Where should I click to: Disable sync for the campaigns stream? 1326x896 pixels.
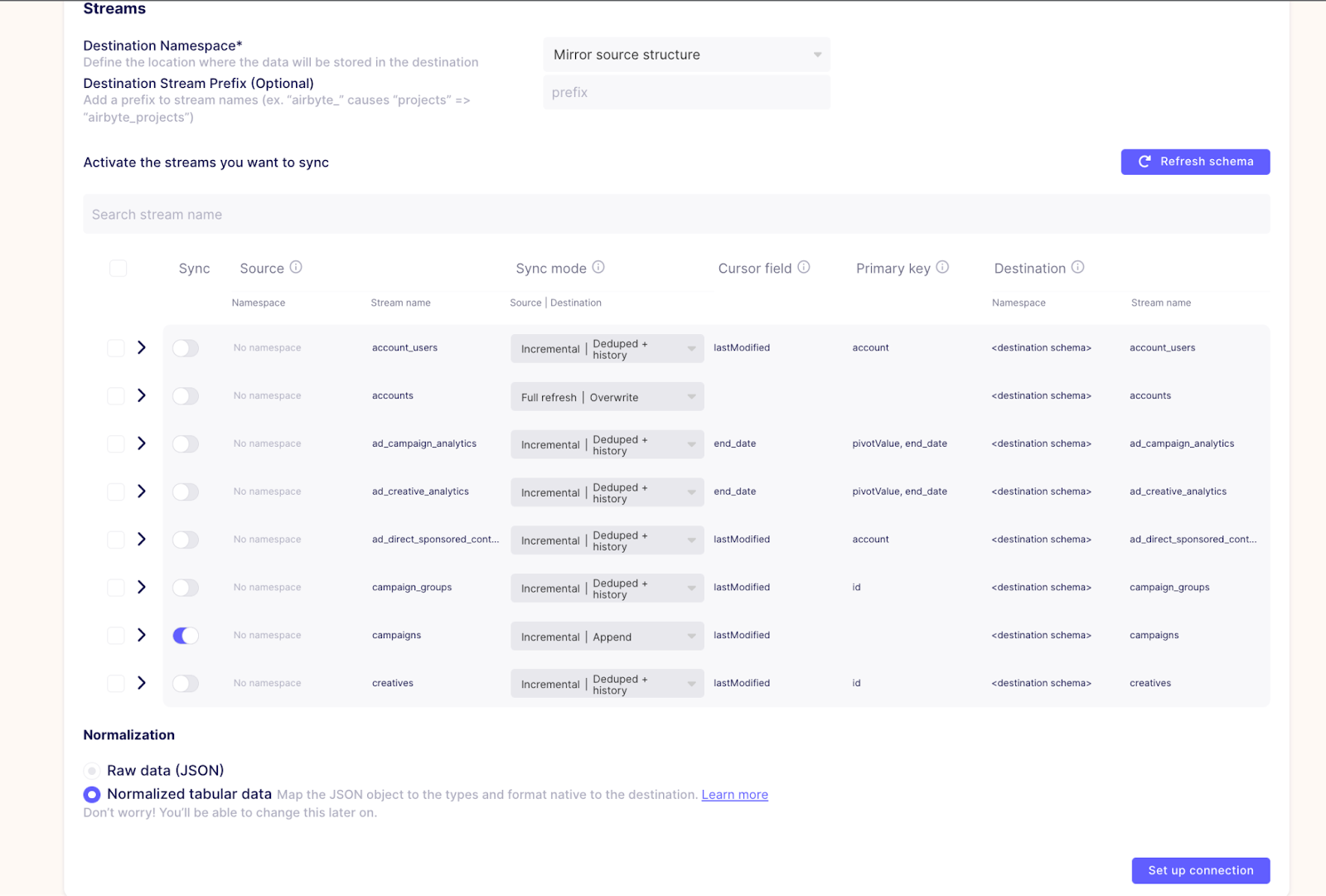(185, 635)
